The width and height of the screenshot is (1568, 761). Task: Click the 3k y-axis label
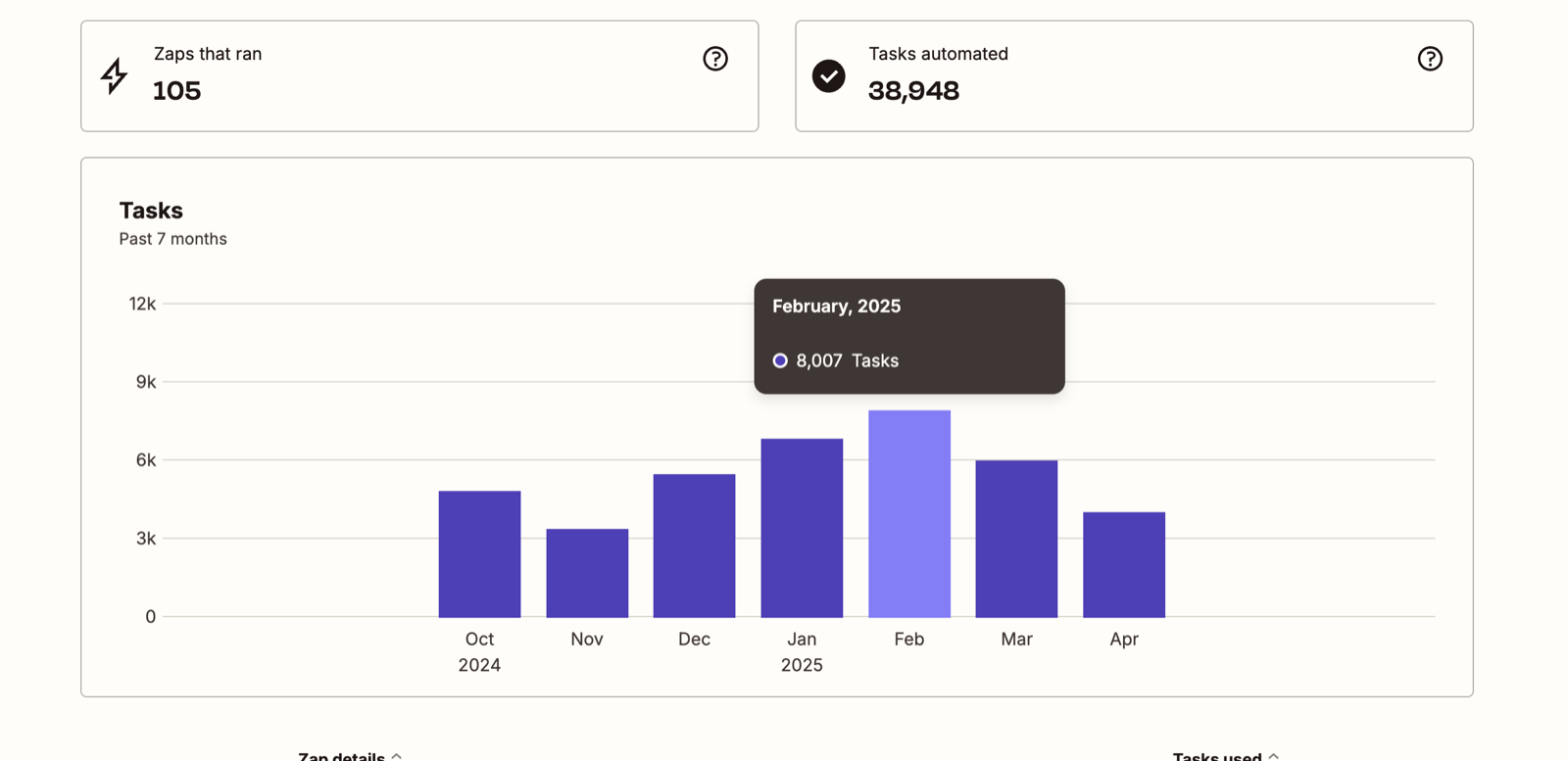[146, 539]
